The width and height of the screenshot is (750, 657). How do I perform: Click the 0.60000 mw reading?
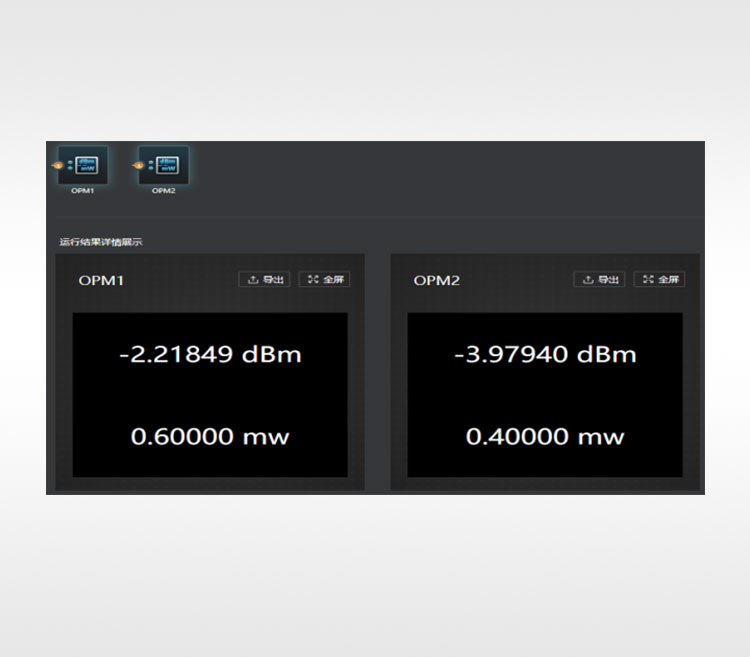point(210,437)
